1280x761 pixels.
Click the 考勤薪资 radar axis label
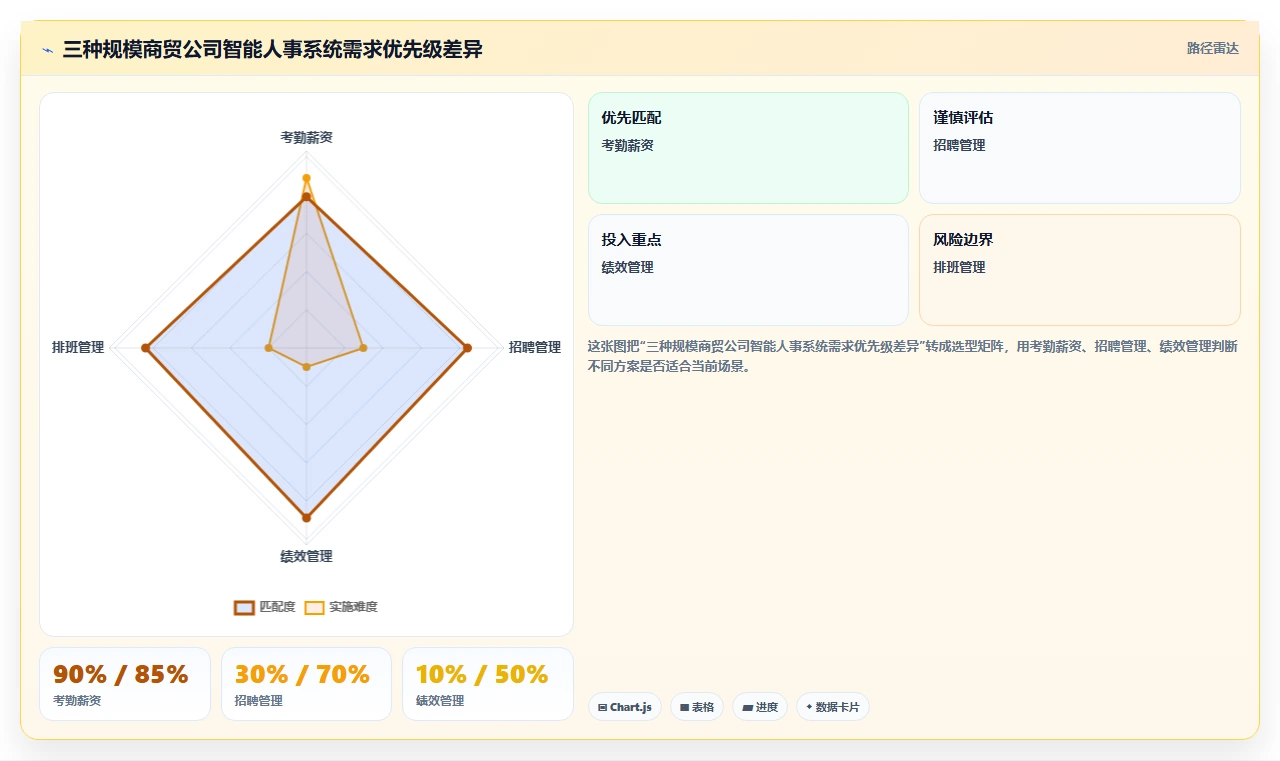tap(306, 137)
